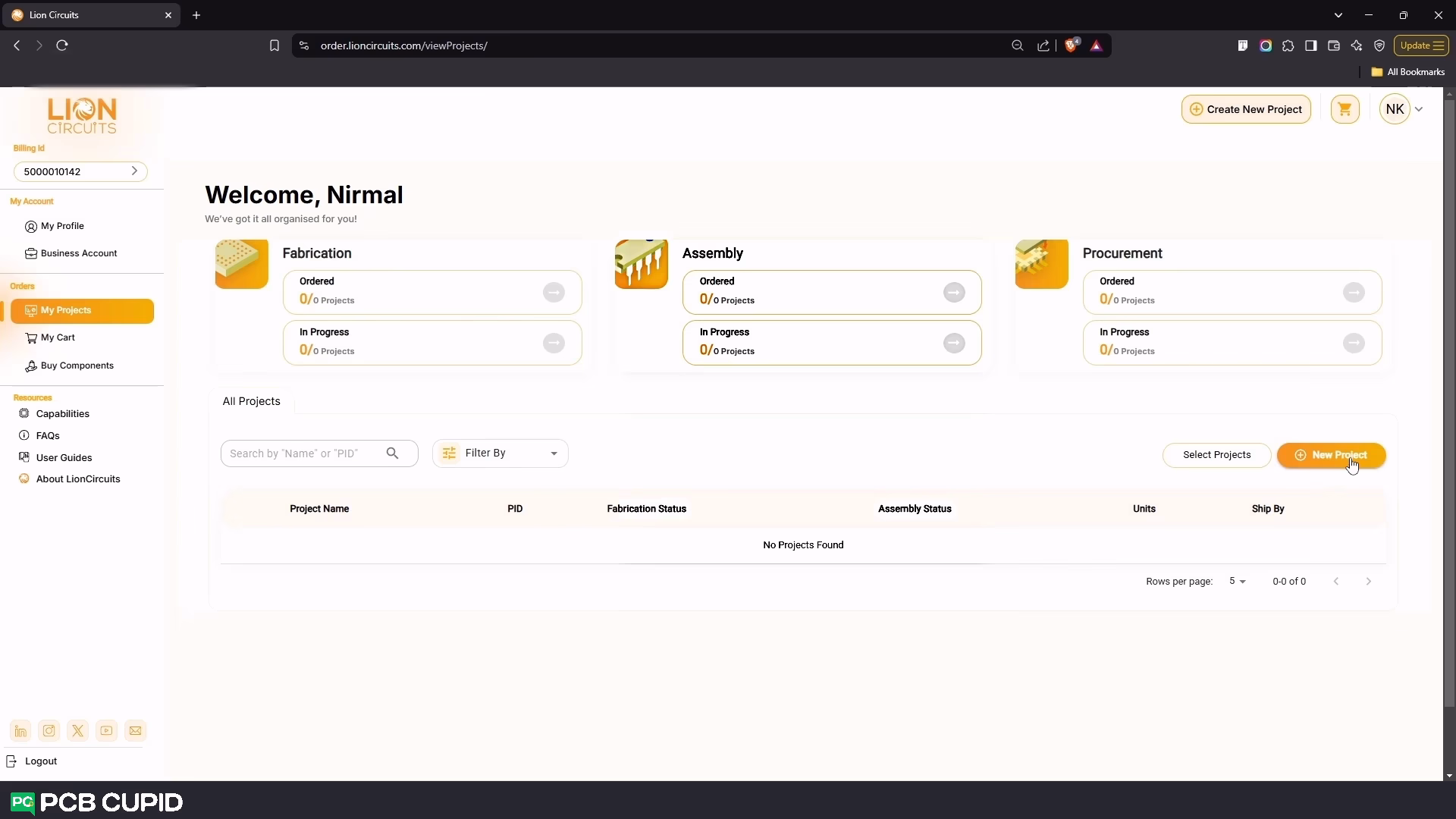The height and width of the screenshot is (819, 1456).
Task: Expand the Filter By dropdown
Action: [x=500, y=453]
